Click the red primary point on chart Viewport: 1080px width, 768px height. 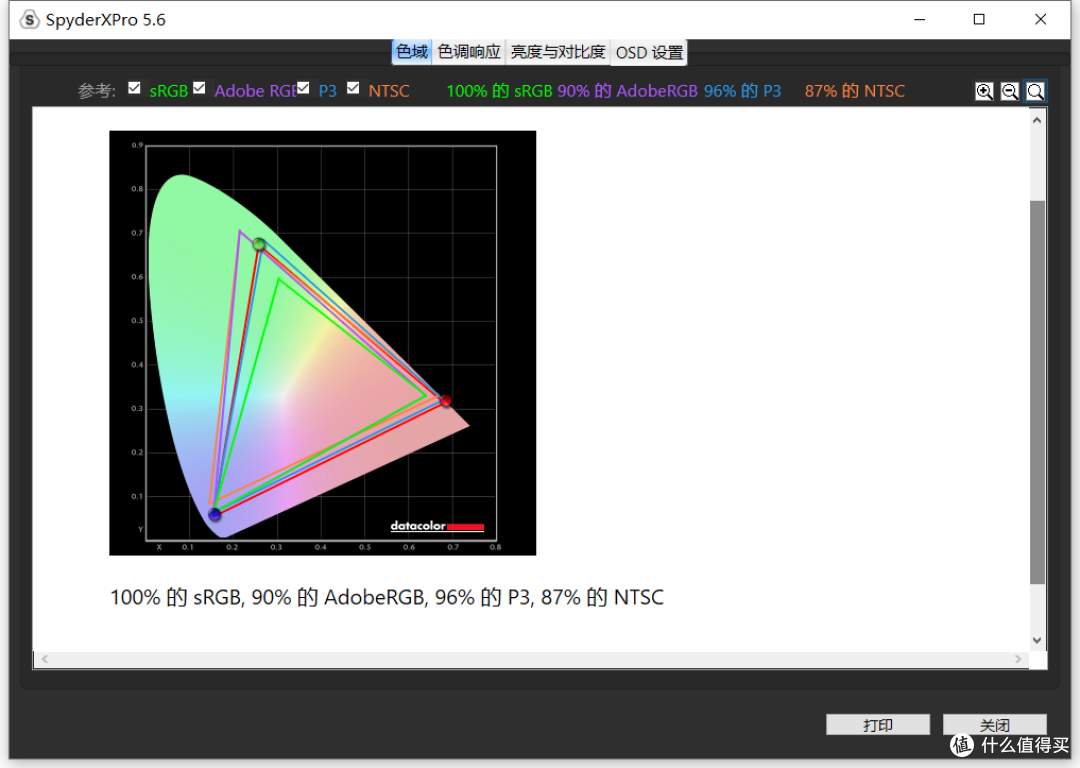point(446,401)
